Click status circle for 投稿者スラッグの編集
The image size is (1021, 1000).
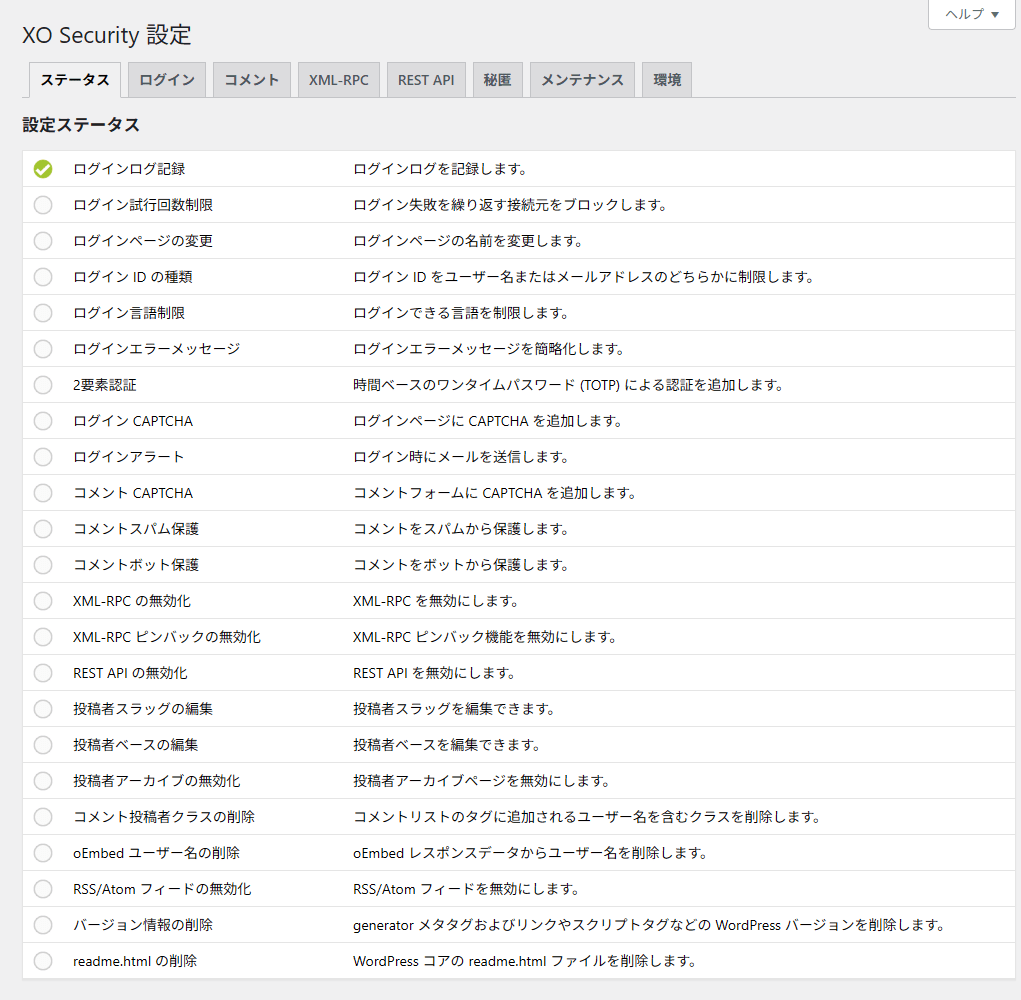tap(43, 709)
